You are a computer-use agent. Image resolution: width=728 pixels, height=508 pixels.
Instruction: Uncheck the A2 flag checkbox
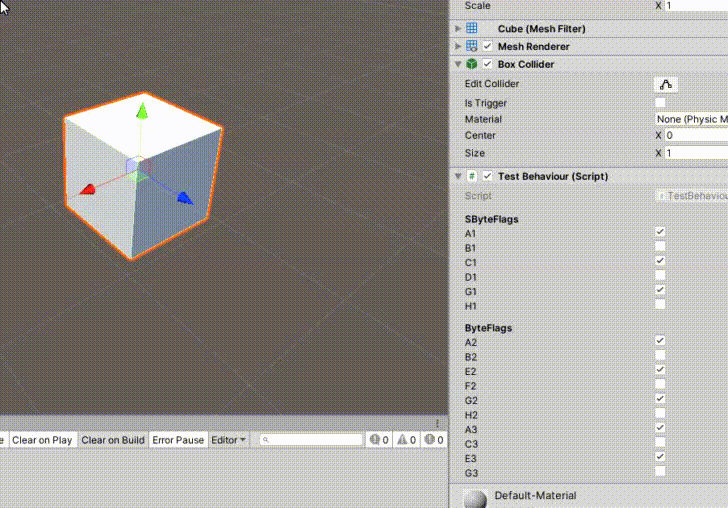pos(660,340)
